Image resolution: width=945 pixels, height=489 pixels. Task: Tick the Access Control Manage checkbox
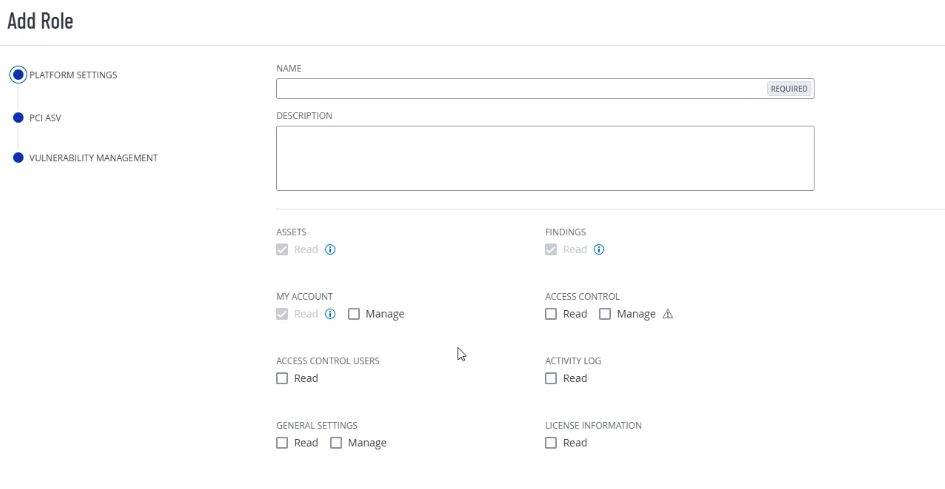(605, 314)
